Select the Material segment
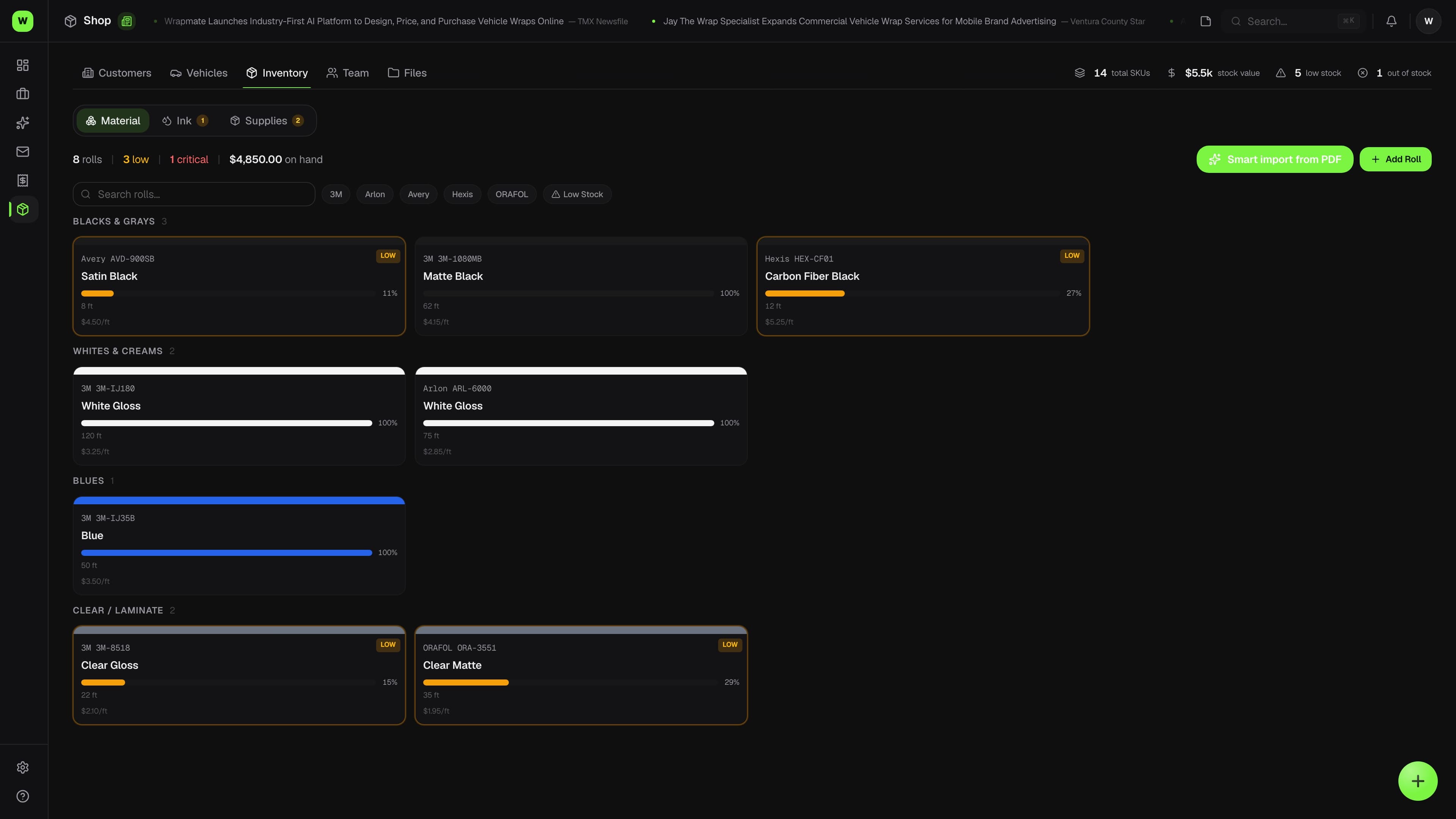 tap(113, 121)
